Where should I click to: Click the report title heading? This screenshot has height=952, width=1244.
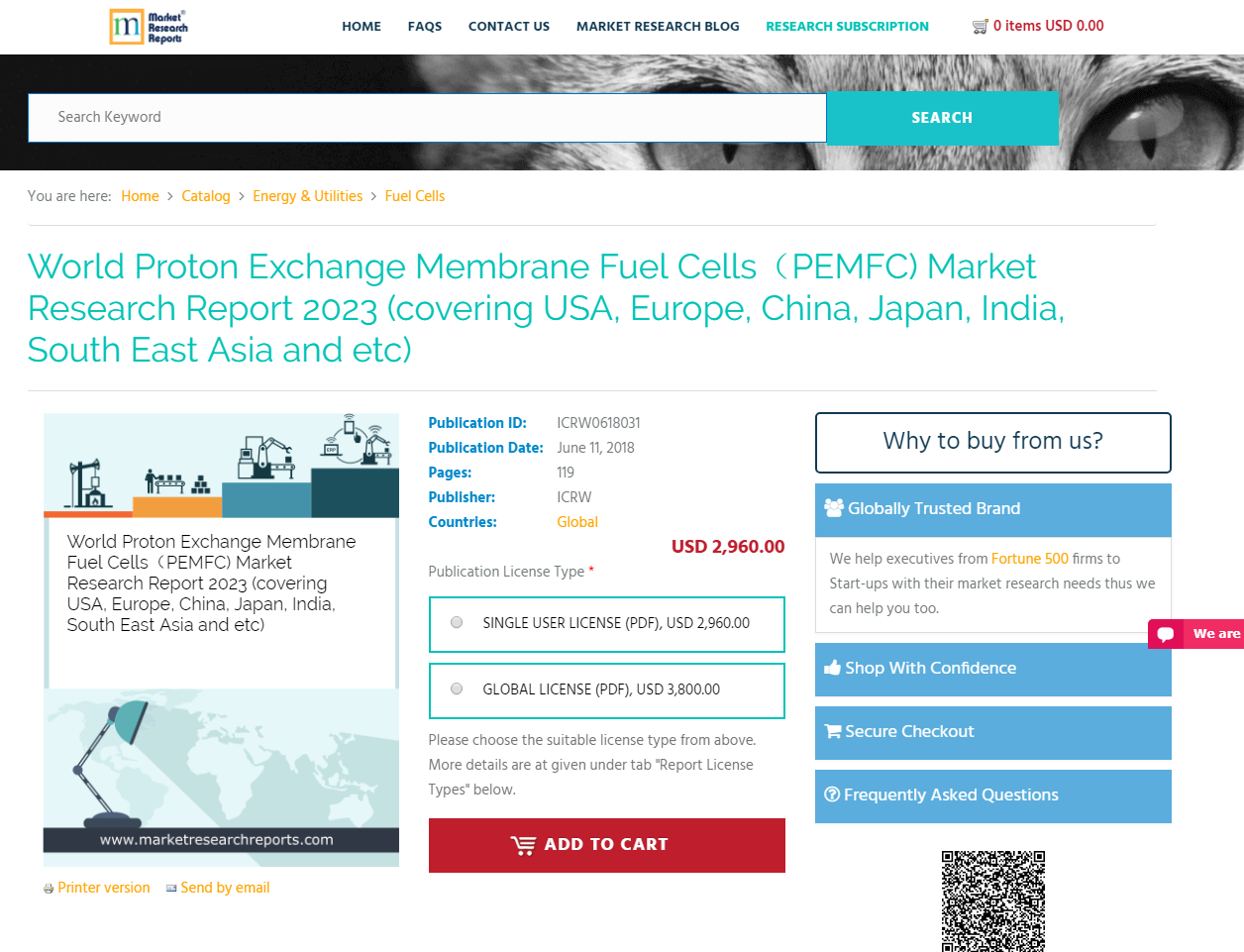[546, 308]
